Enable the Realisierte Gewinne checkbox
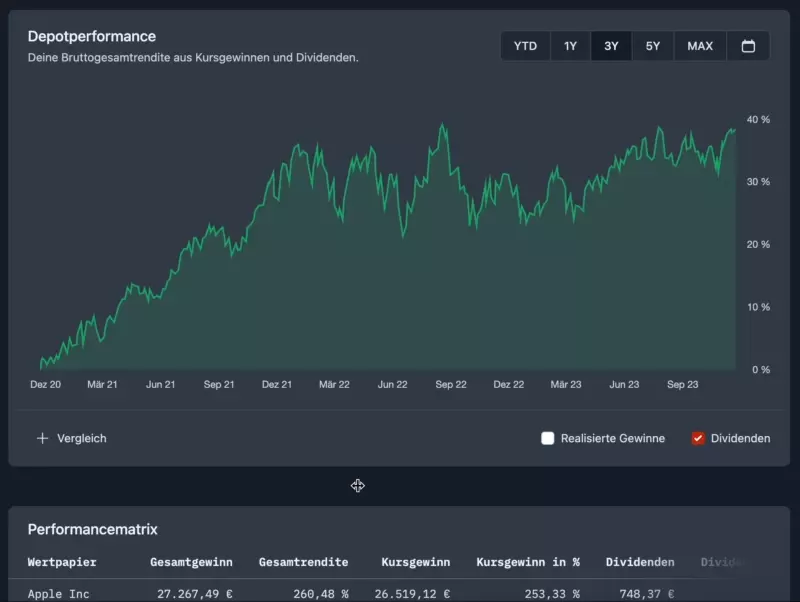 (546, 438)
